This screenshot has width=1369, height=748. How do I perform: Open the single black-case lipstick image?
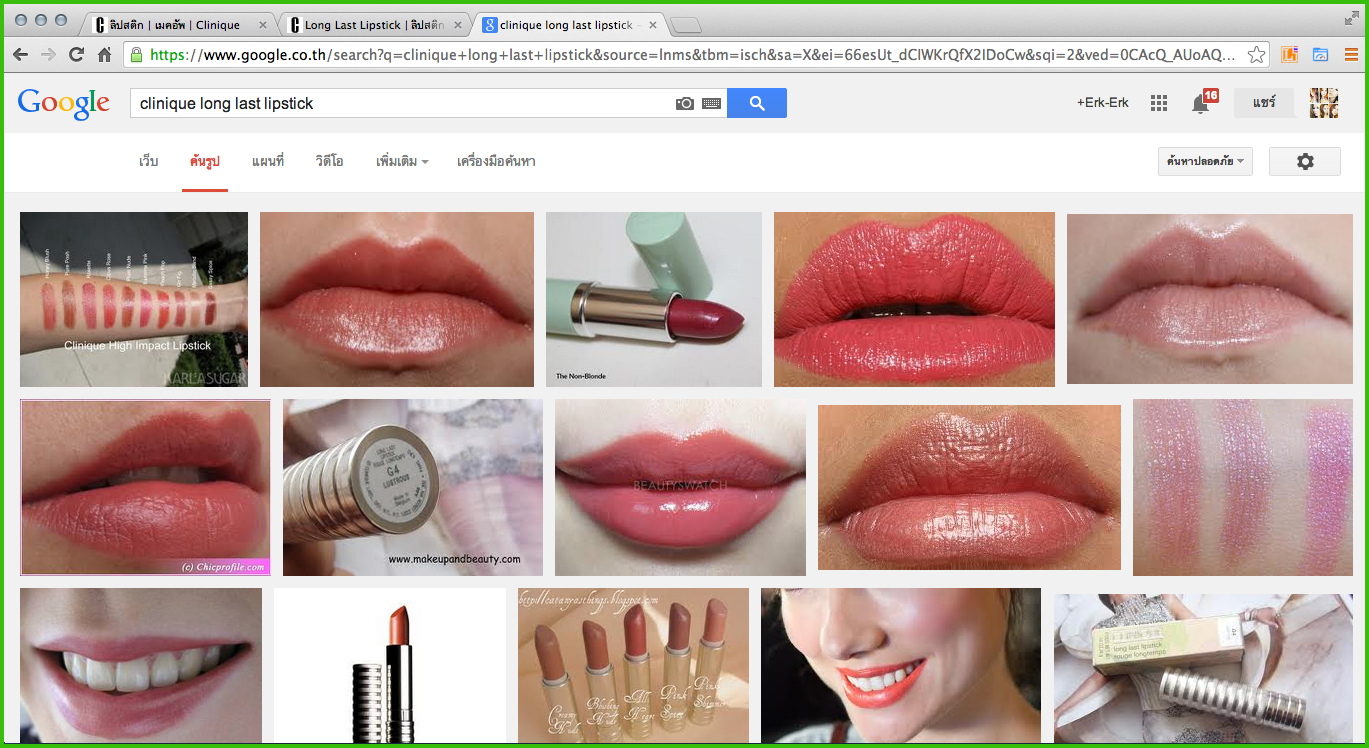[x=390, y=665]
